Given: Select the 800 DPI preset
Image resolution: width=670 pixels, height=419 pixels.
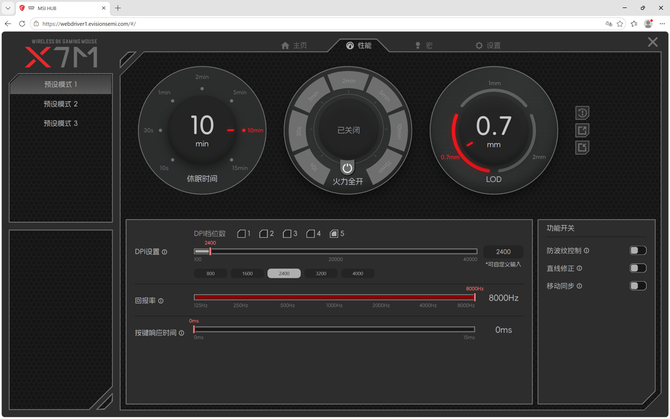Looking at the screenshot, I should coord(211,273).
